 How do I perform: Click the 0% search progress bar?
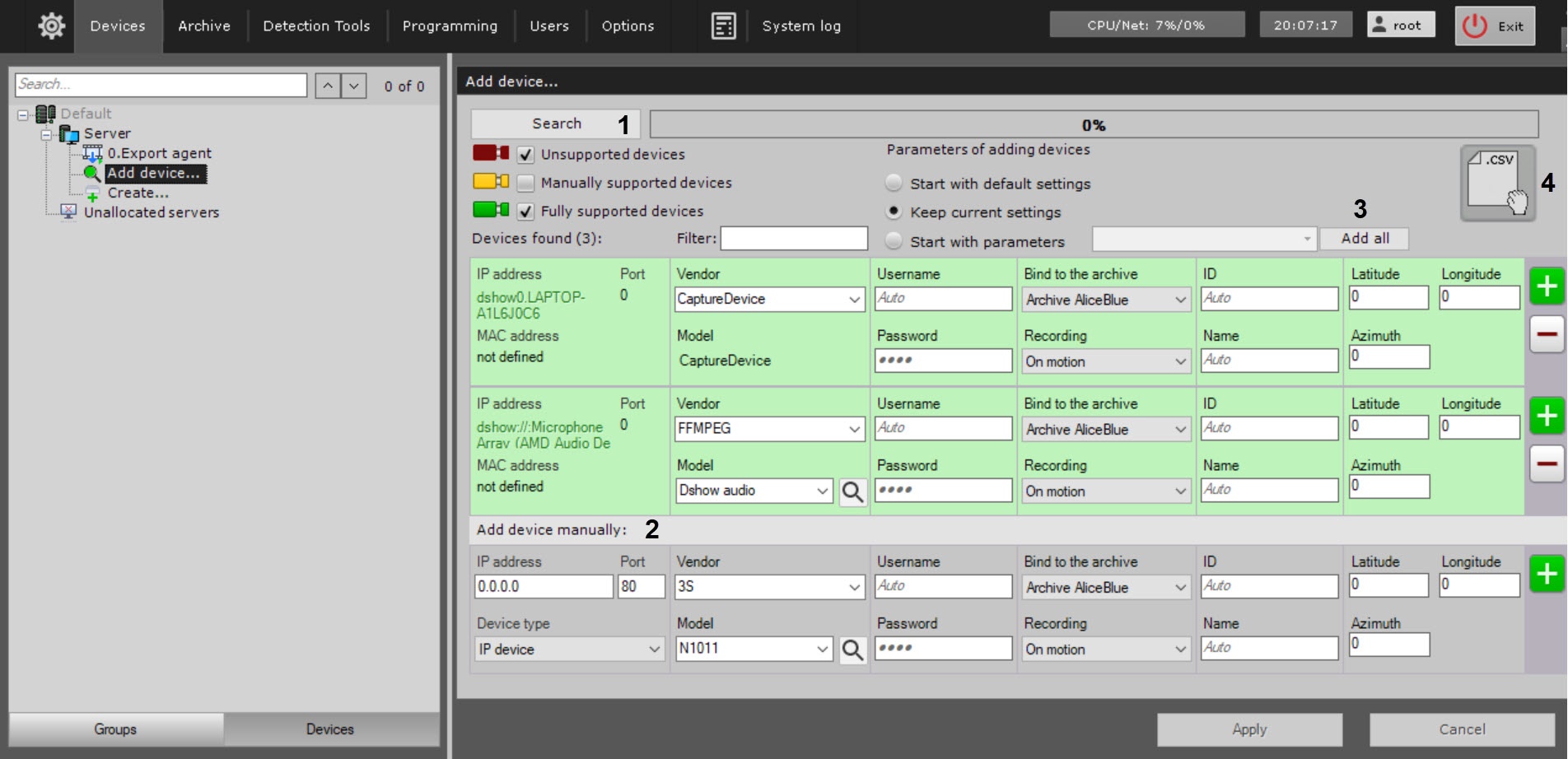[x=1093, y=125]
